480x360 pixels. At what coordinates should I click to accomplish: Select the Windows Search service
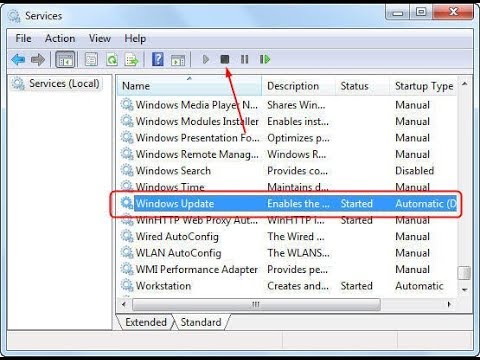point(173,171)
